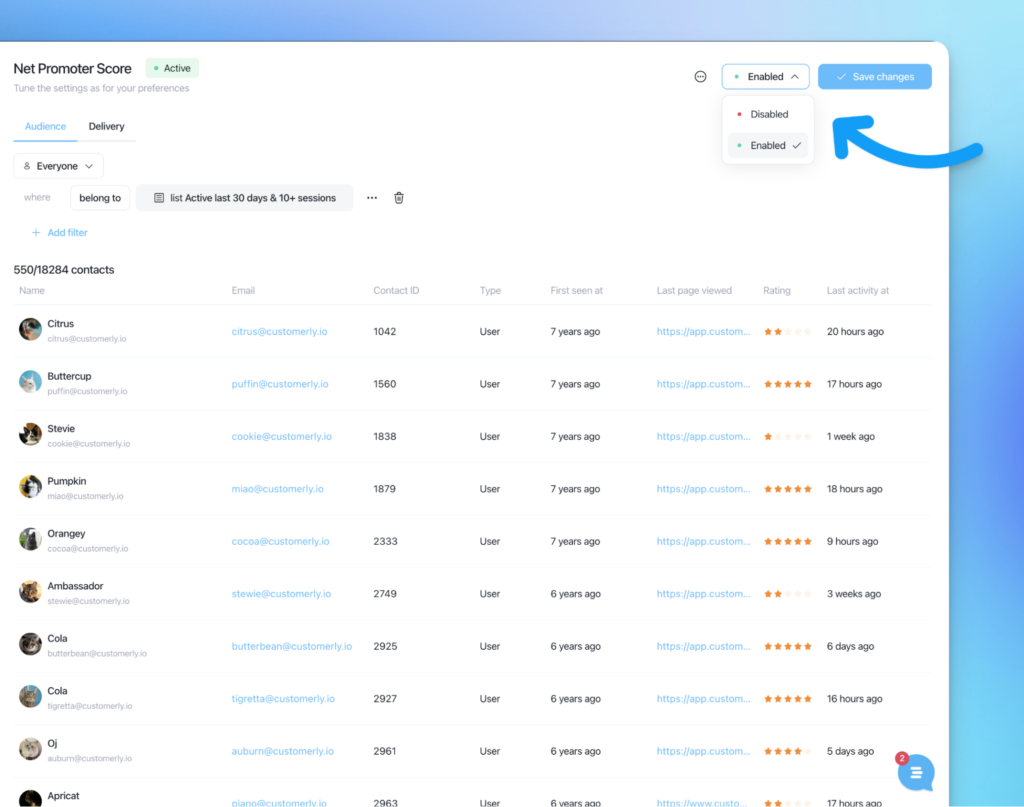The width and height of the screenshot is (1024, 807).
Task: Click the Name column header
Action: coord(32,291)
